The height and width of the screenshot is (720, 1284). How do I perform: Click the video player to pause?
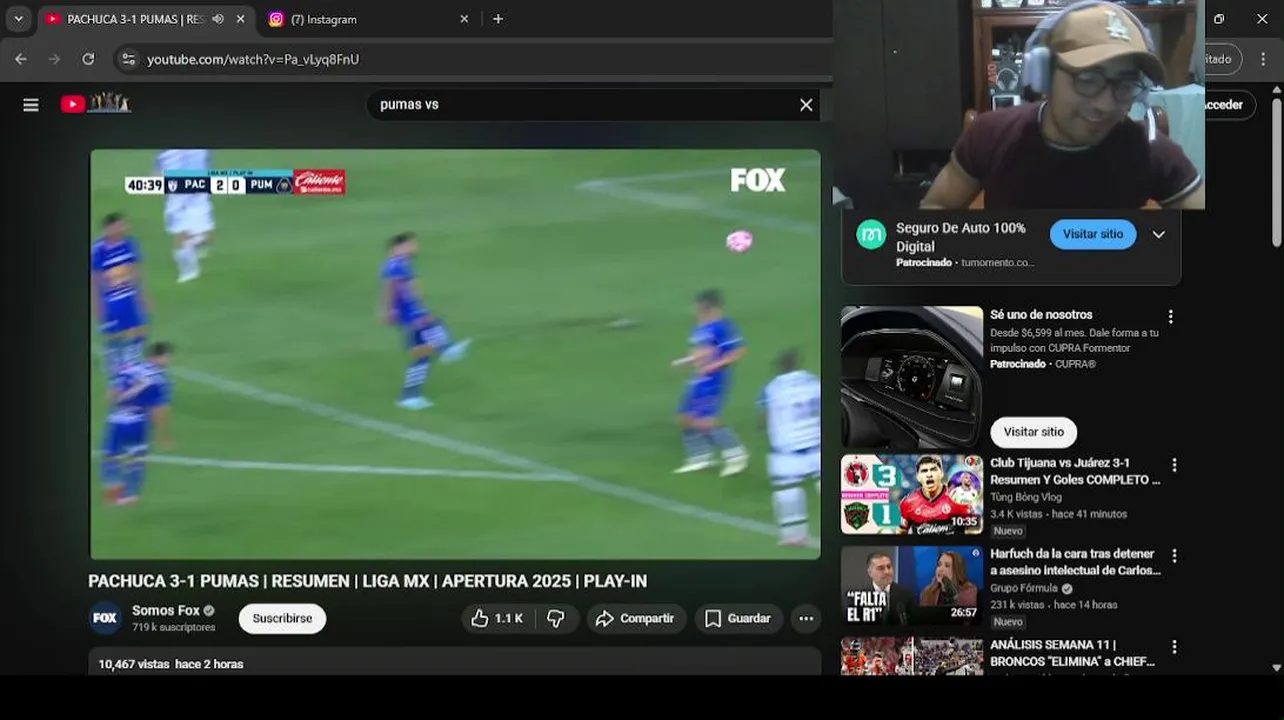(455, 354)
